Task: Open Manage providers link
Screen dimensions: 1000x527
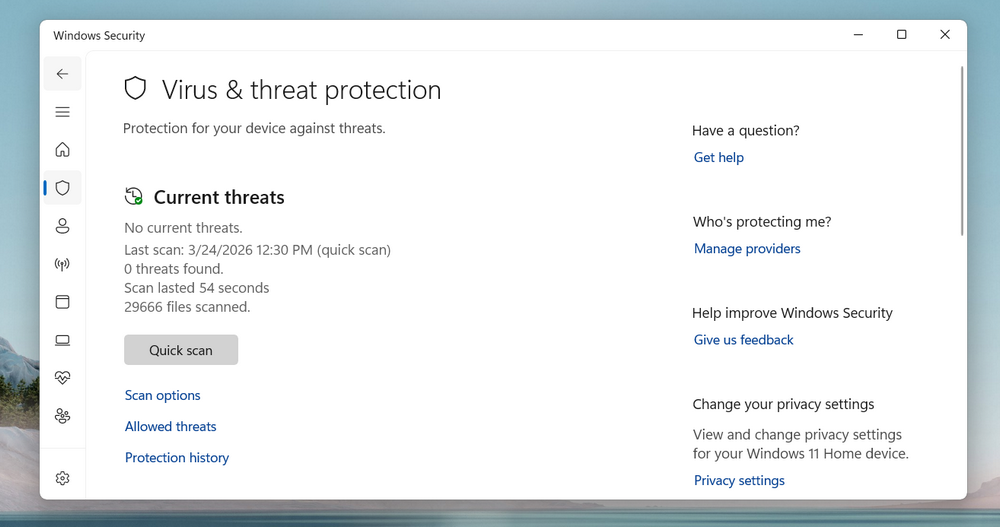Action: click(x=747, y=249)
